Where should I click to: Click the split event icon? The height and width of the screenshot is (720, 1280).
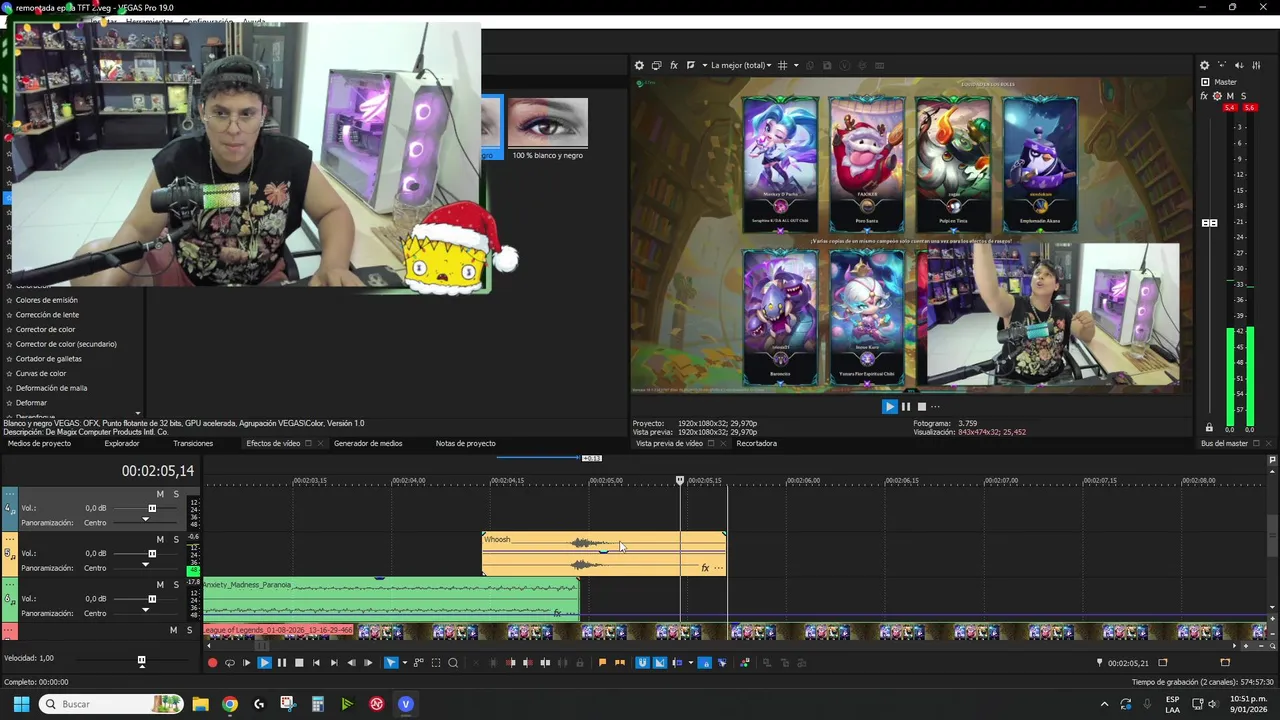[545, 662]
